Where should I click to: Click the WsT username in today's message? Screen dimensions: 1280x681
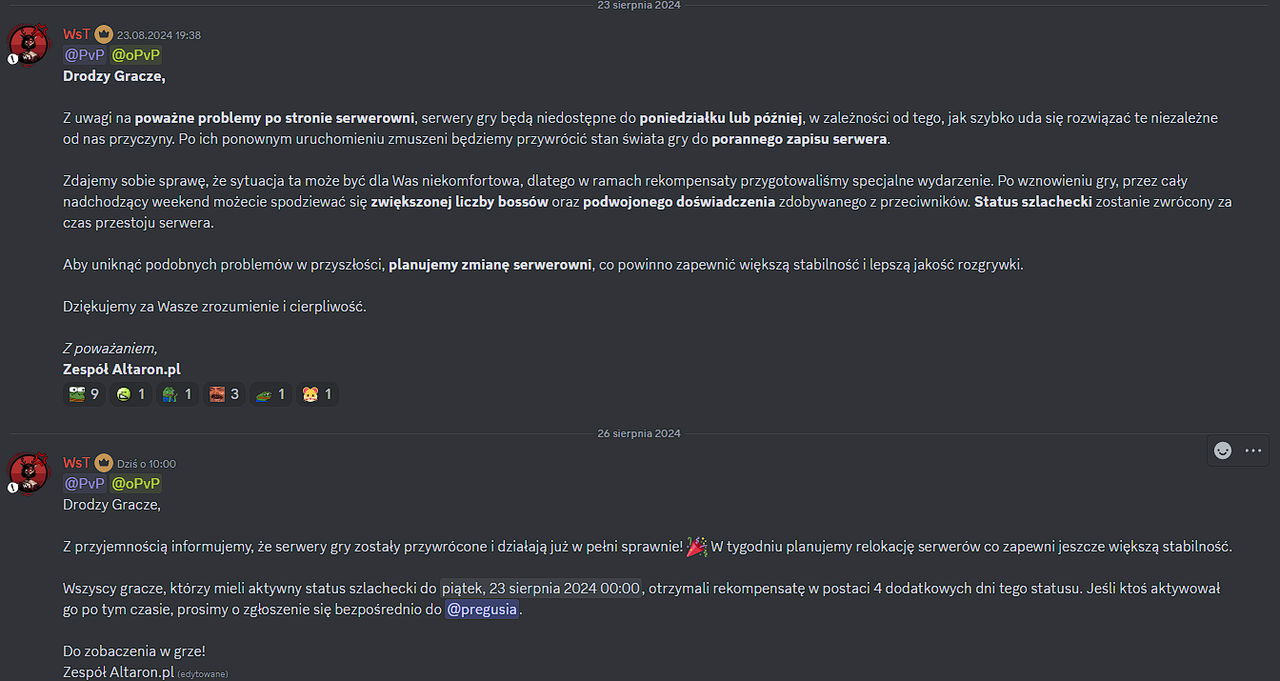76,463
